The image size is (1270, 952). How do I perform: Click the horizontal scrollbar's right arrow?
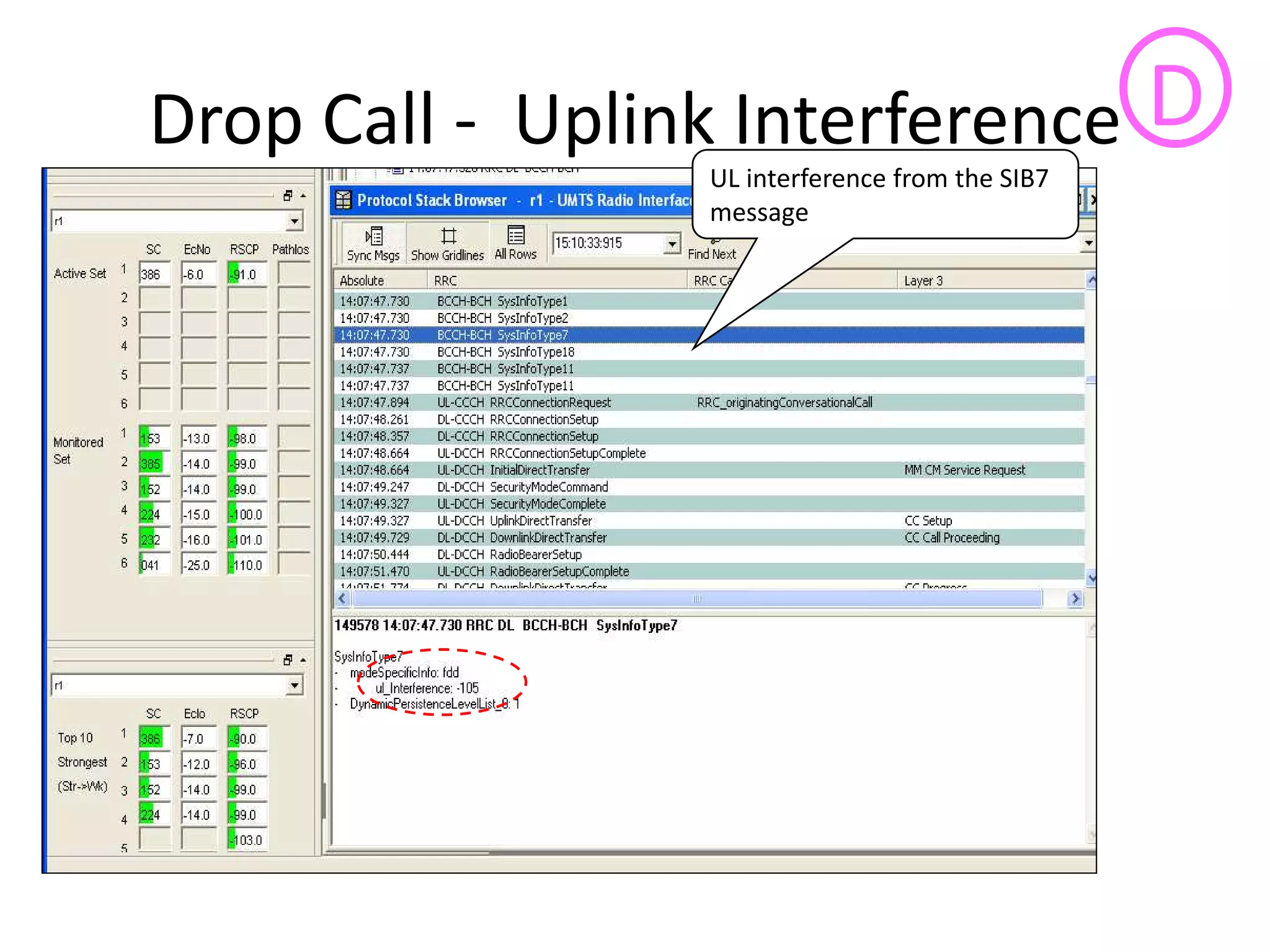pyautogui.click(x=1075, y=598)
